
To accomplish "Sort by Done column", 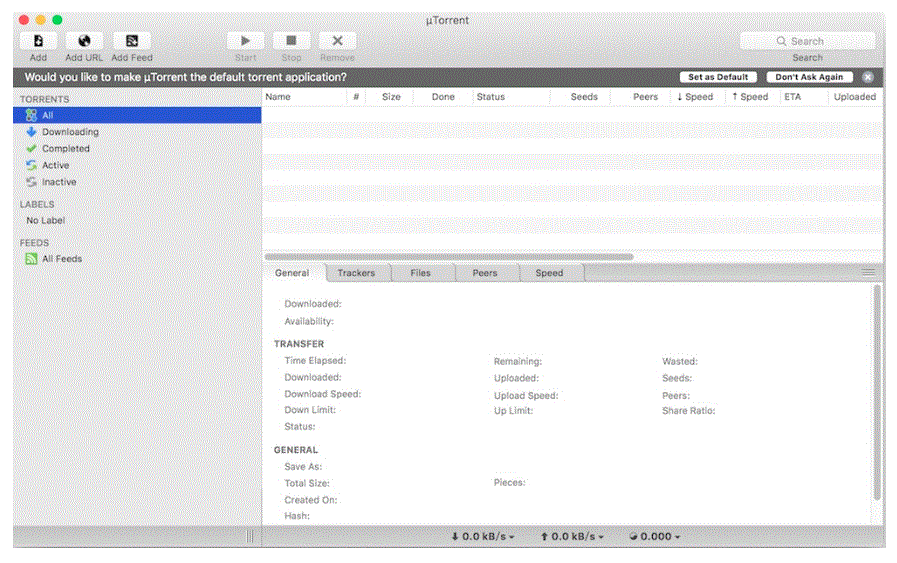I will (x=443, y=97).
